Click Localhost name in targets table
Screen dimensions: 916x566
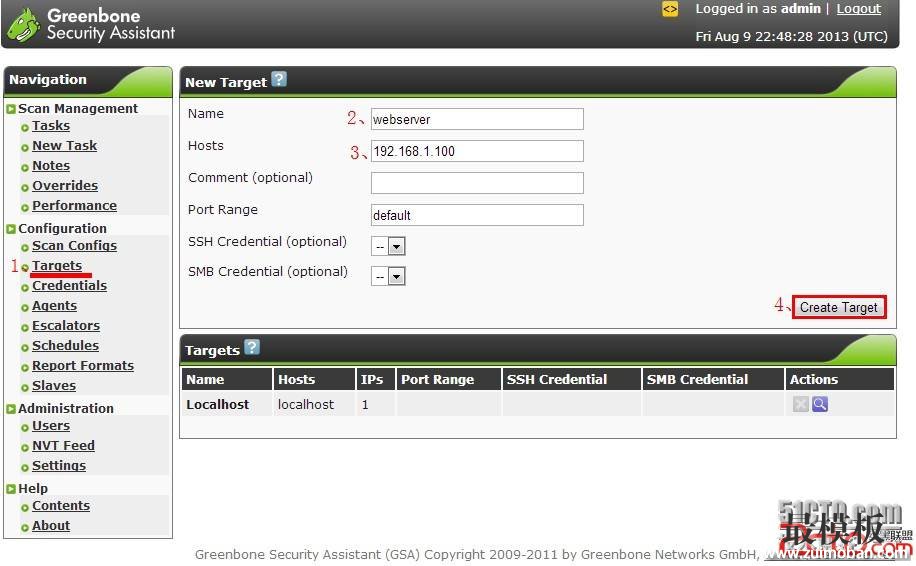click(217, 404)
